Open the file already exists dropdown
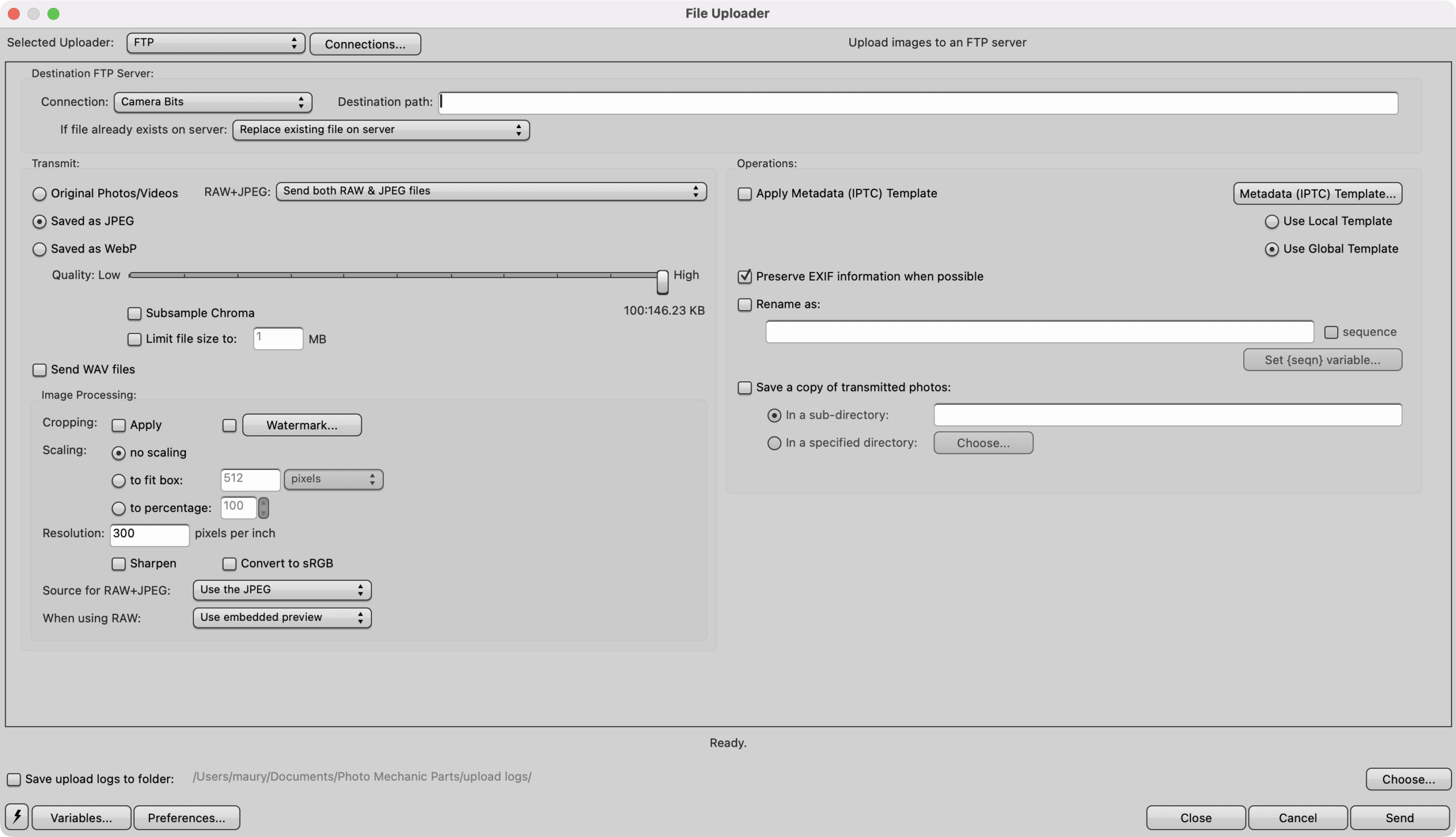The width and height of the screenshot is (1456, 837). click(x=380, y=130)
